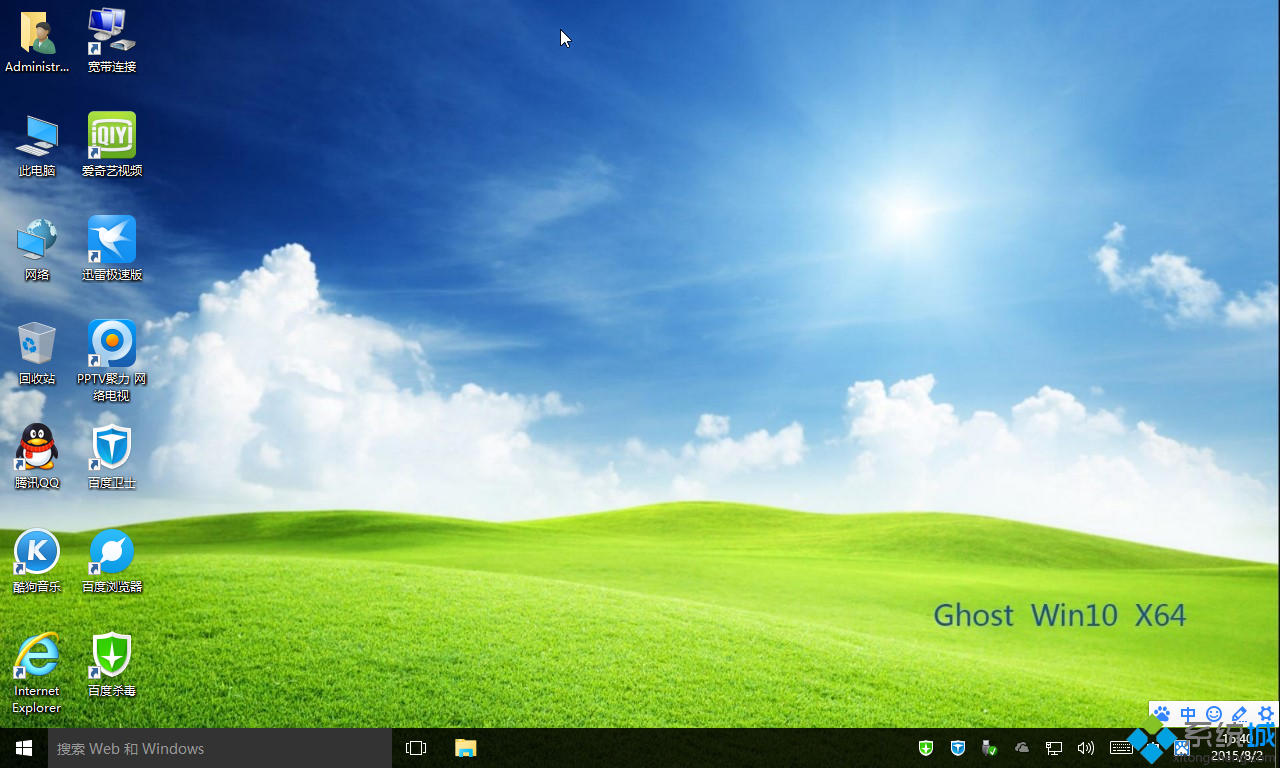Open Task View on the taskbar

[x=415, y=747]
